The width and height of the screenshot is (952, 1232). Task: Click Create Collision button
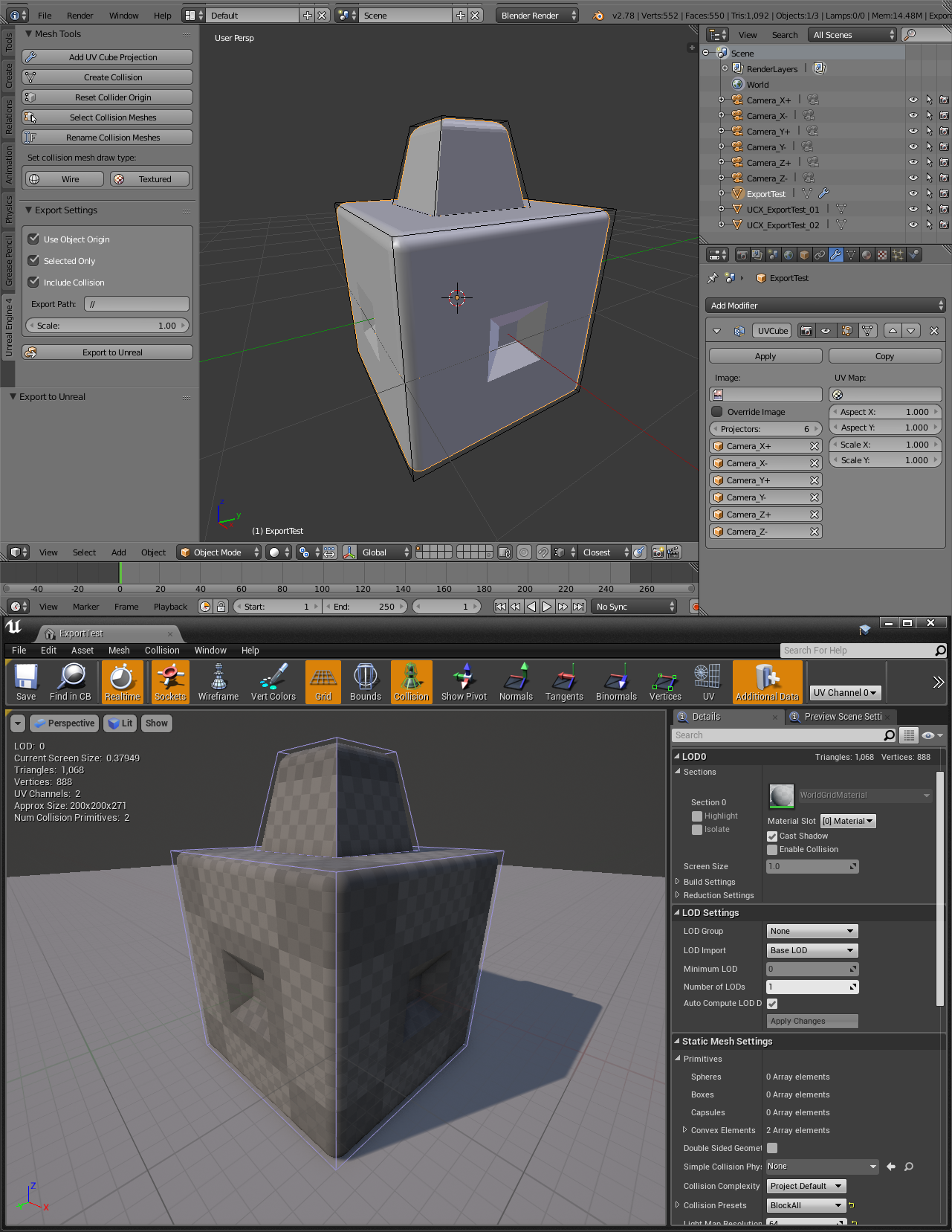click(x=108, y=77)
